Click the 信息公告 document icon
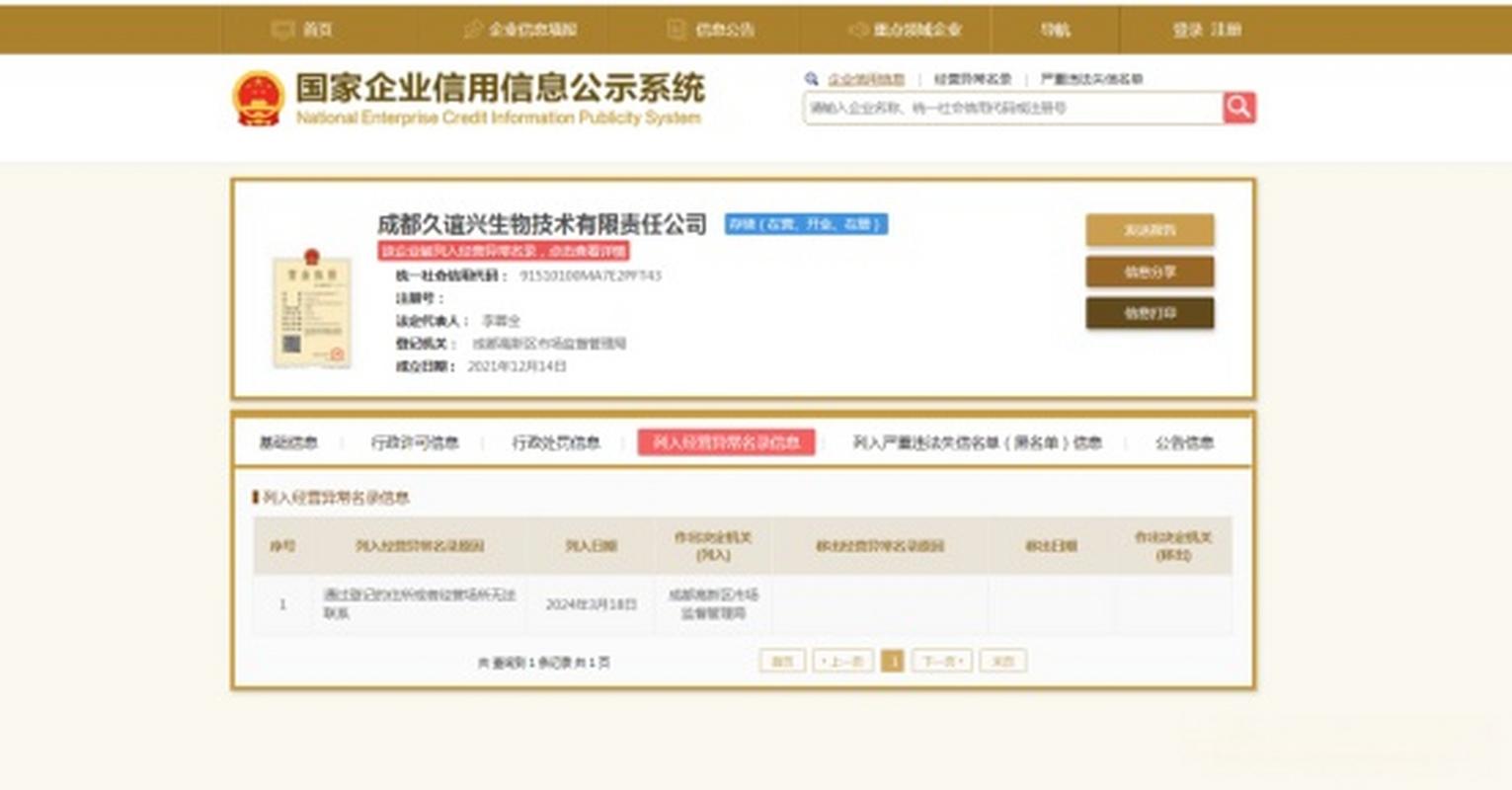1512x790 pixels. [x=676, y=31]
